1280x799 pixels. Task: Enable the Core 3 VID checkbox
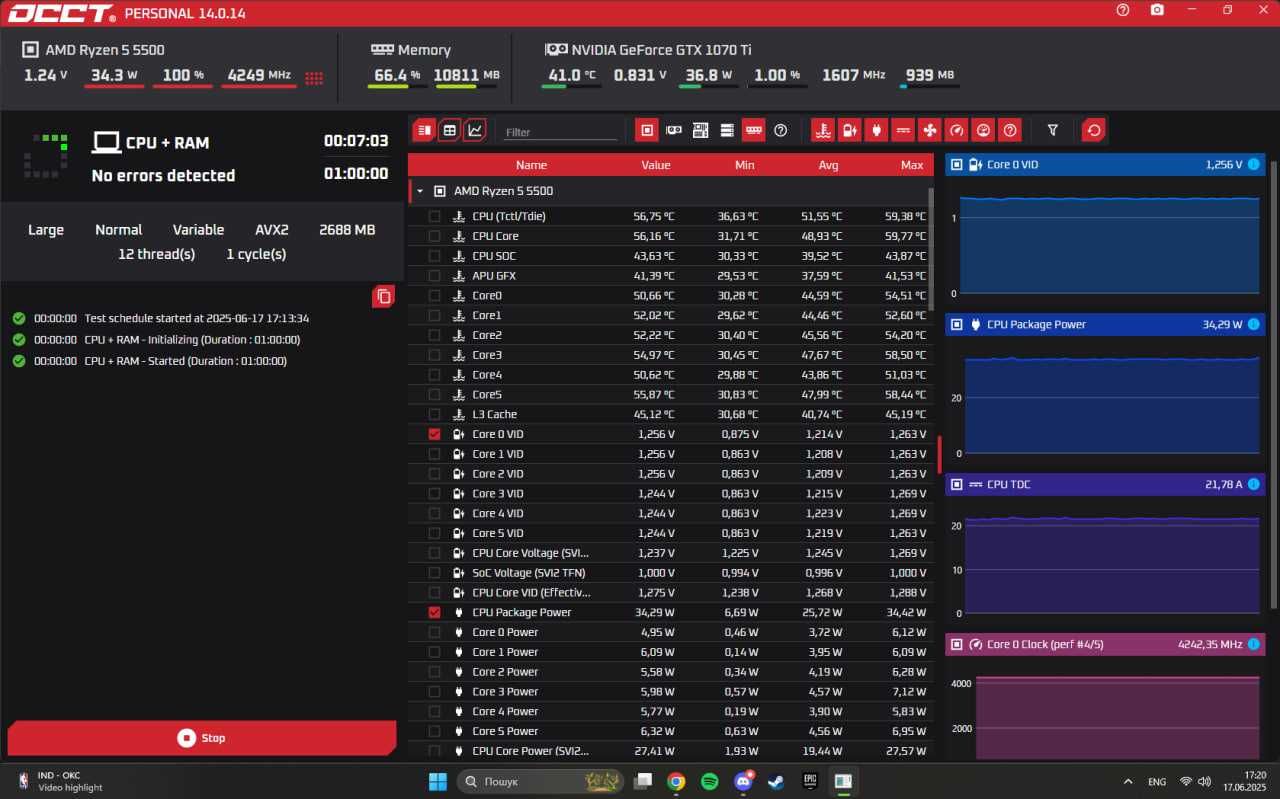point(434,493)
